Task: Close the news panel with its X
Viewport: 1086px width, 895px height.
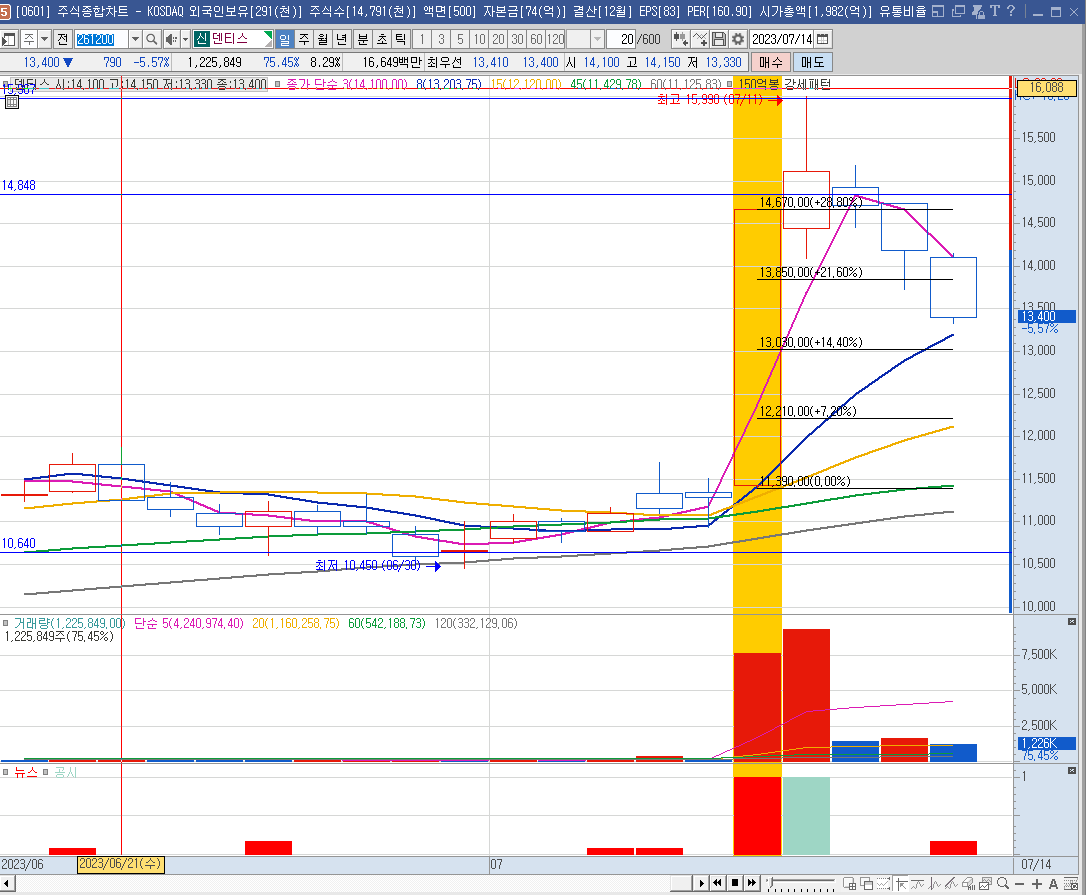Action: coord(1071,770)
